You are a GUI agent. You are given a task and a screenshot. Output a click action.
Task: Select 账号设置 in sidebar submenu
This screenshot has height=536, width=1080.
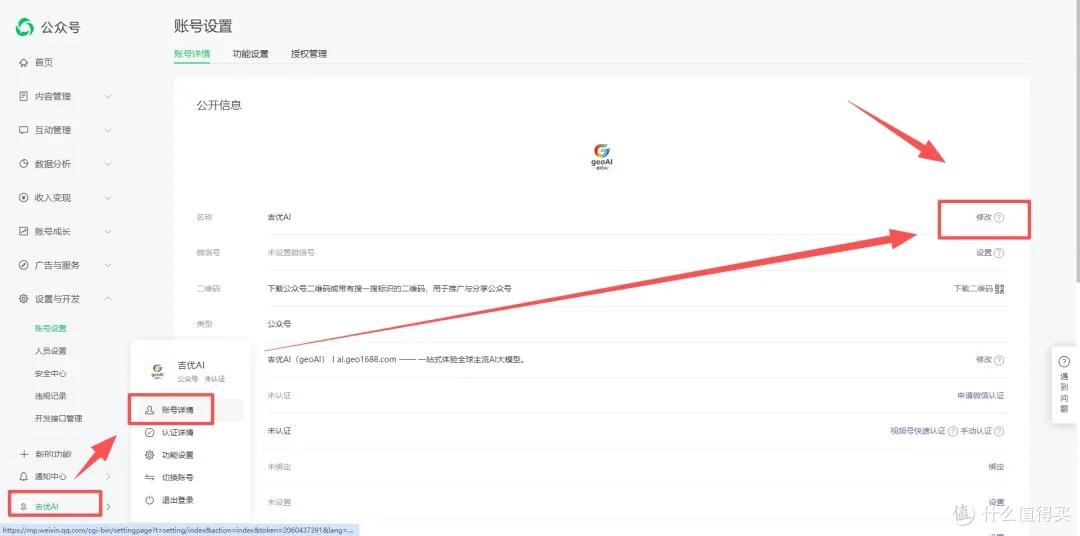tap(50, 329)
